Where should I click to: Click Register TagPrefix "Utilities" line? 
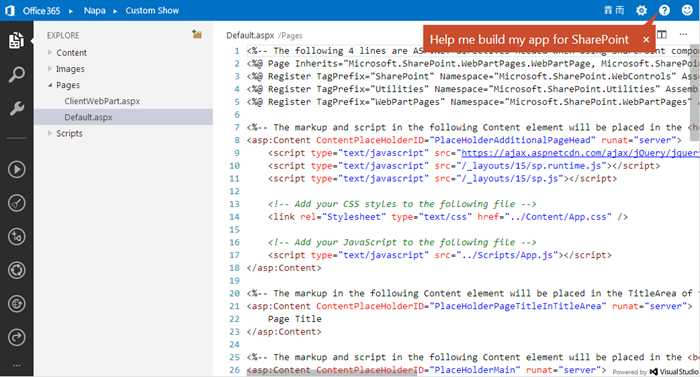coord(472,89)
